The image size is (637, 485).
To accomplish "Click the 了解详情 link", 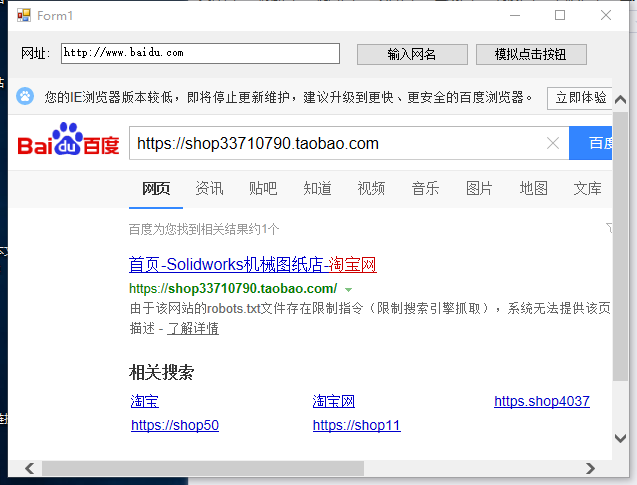I will coord(193,328).
